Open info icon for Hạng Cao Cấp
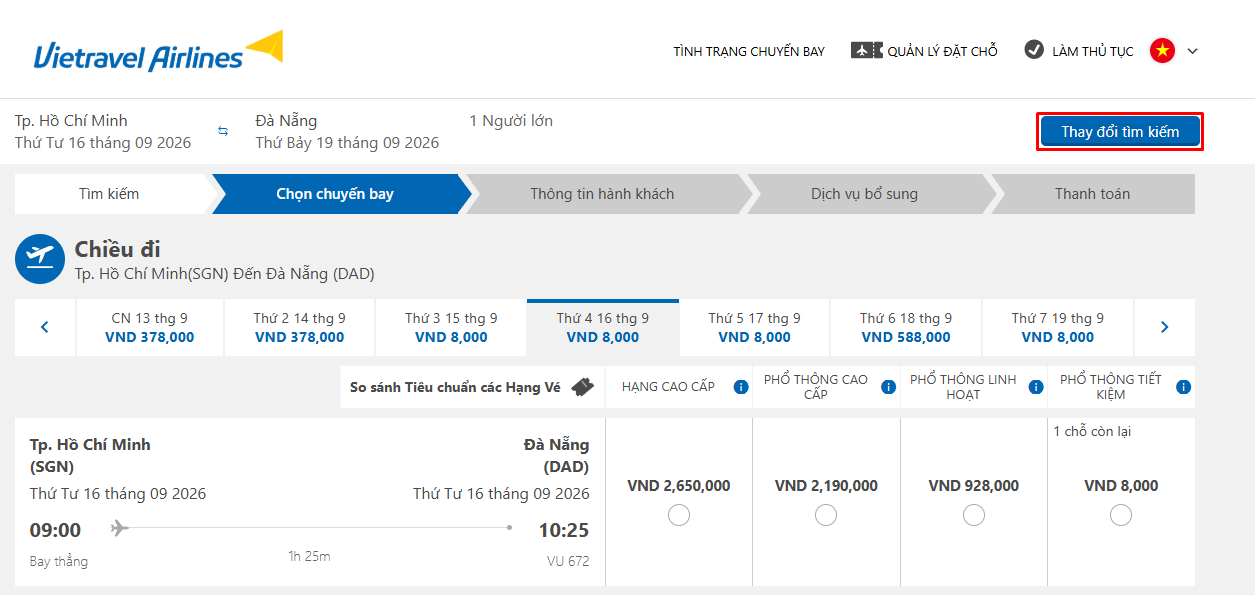The width and height of the screenshot is (1255, 595). pyautogui.click(x=741, y=387)
